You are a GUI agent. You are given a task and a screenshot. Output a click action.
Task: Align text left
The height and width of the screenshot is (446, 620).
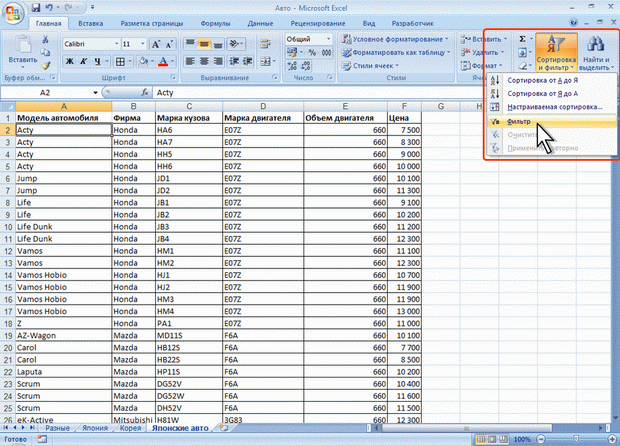[x=190, y=61]
